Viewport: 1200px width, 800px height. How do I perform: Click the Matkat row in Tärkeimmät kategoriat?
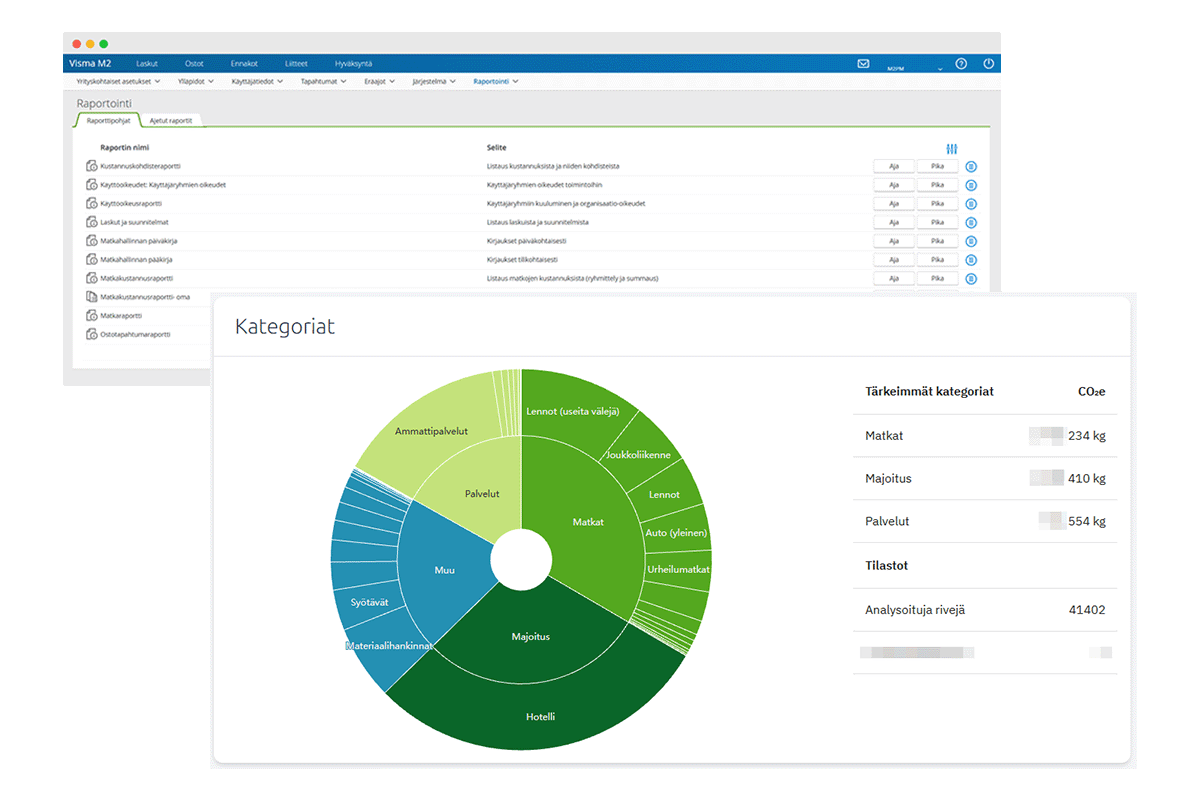tap(985, 436)
